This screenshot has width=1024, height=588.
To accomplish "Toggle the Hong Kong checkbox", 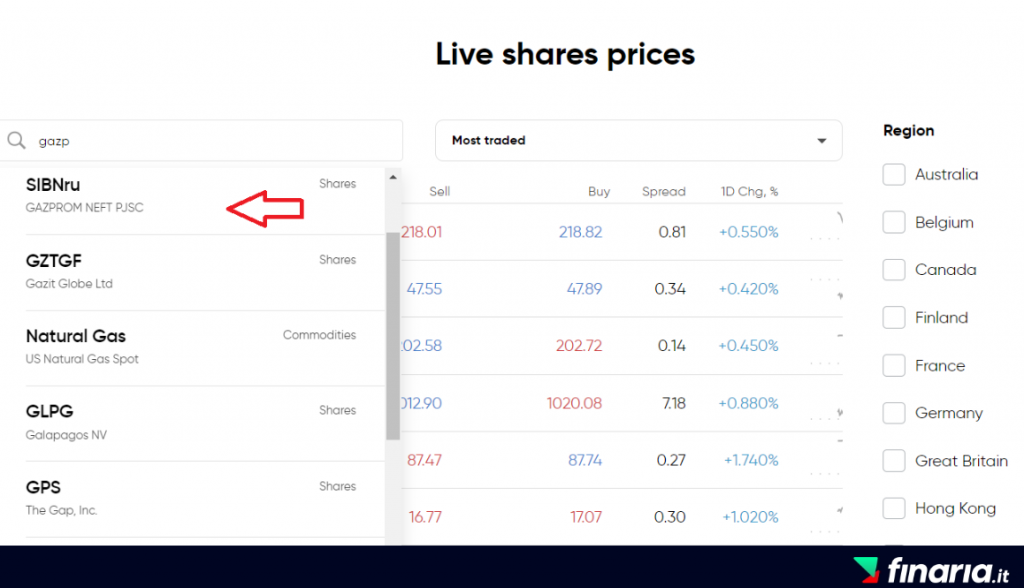I will click(894, 509).
